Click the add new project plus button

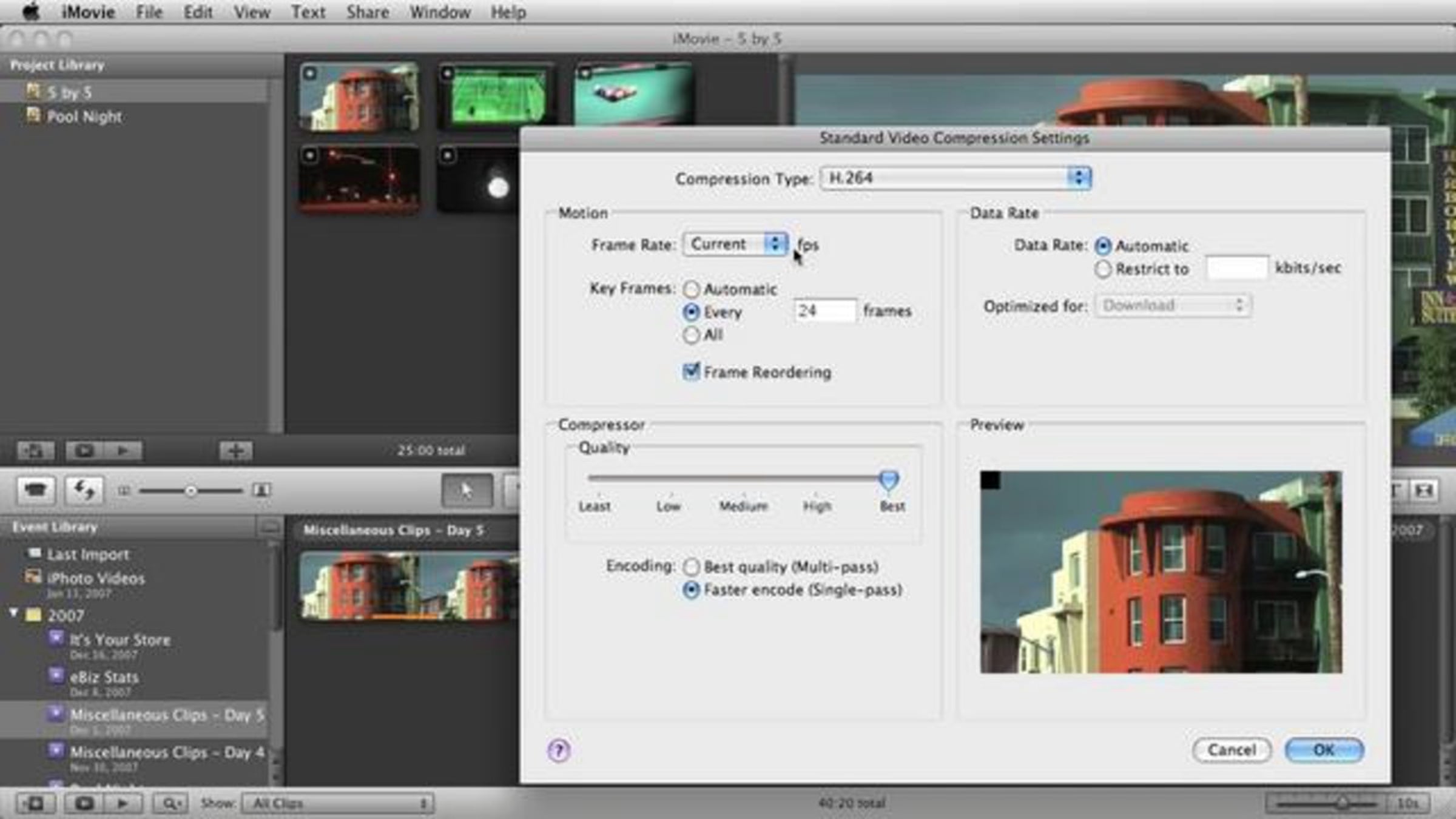click(235, 451)
